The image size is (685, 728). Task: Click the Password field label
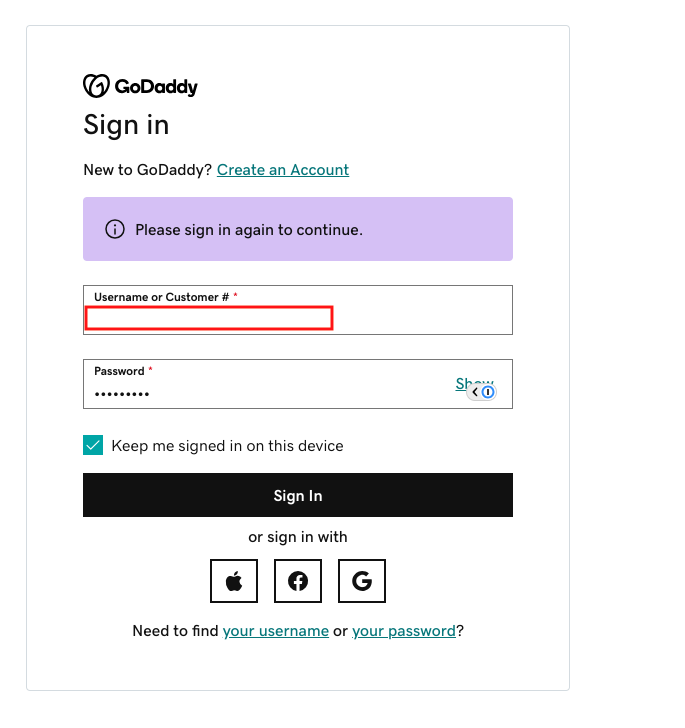(119, 371)
